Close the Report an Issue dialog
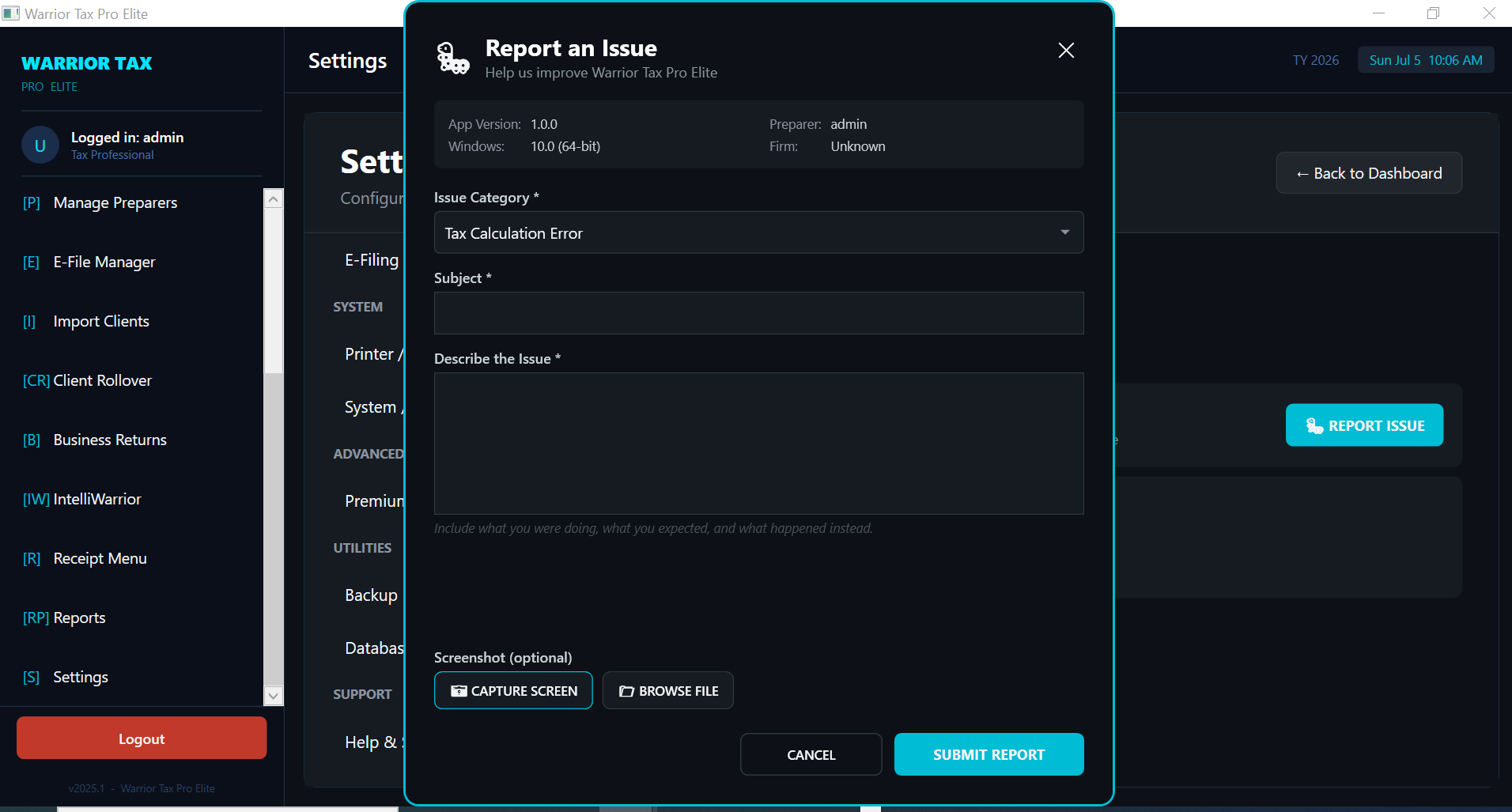The image size is (1512, 812). click(x=1066, y=51)
